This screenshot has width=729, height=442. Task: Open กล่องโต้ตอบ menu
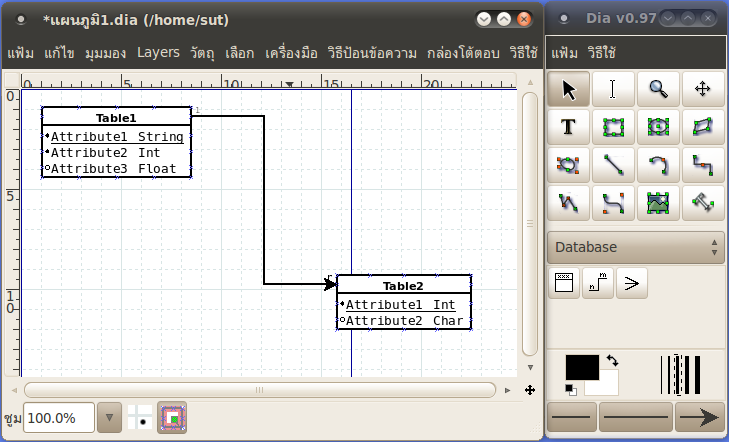point(463,53)
